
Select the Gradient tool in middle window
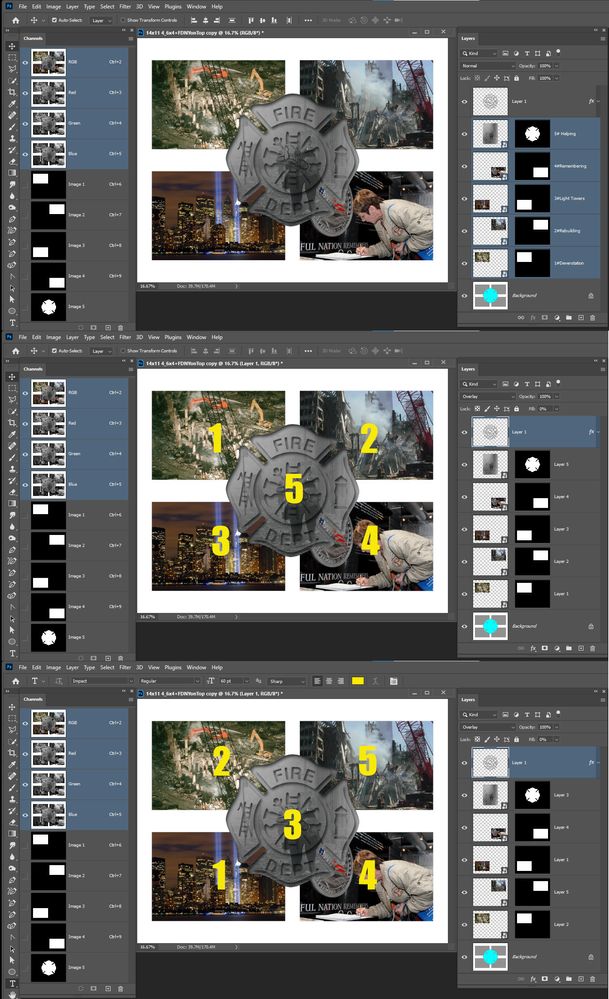(x=12, y=503)
